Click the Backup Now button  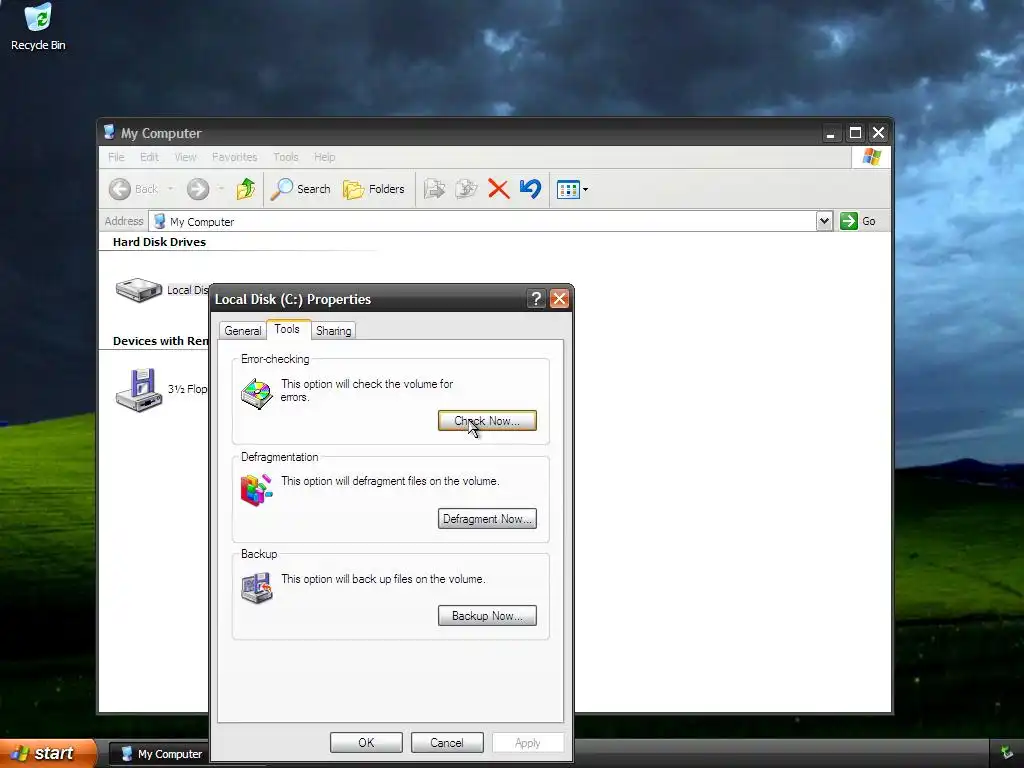(x=487, y=615)
